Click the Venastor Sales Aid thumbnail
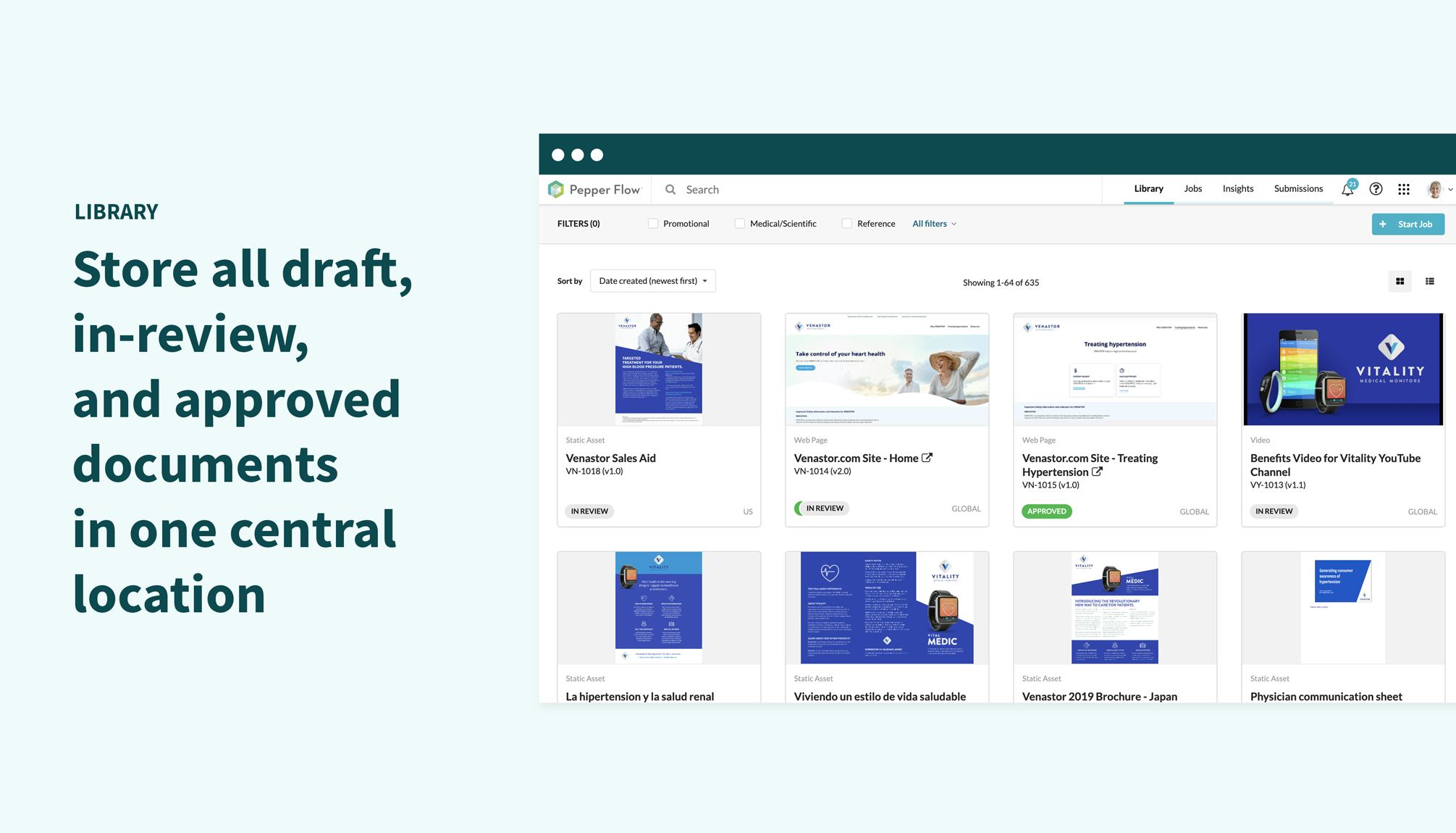 [x=659, y=369]
